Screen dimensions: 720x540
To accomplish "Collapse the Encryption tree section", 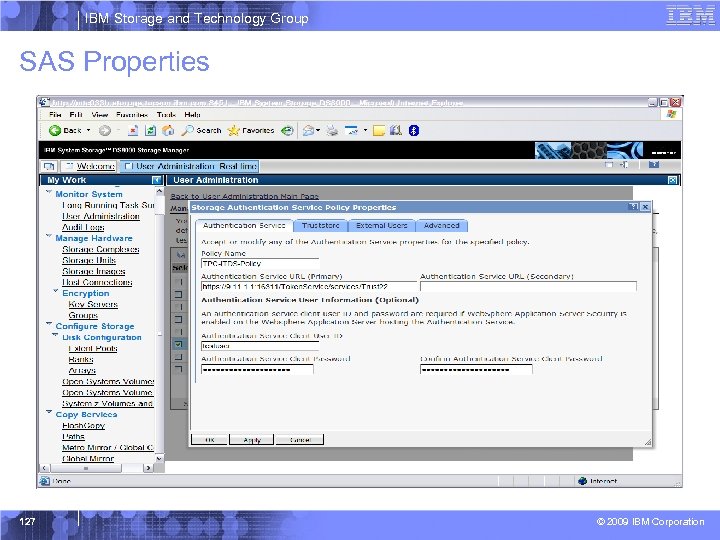I will pos(56,291).
